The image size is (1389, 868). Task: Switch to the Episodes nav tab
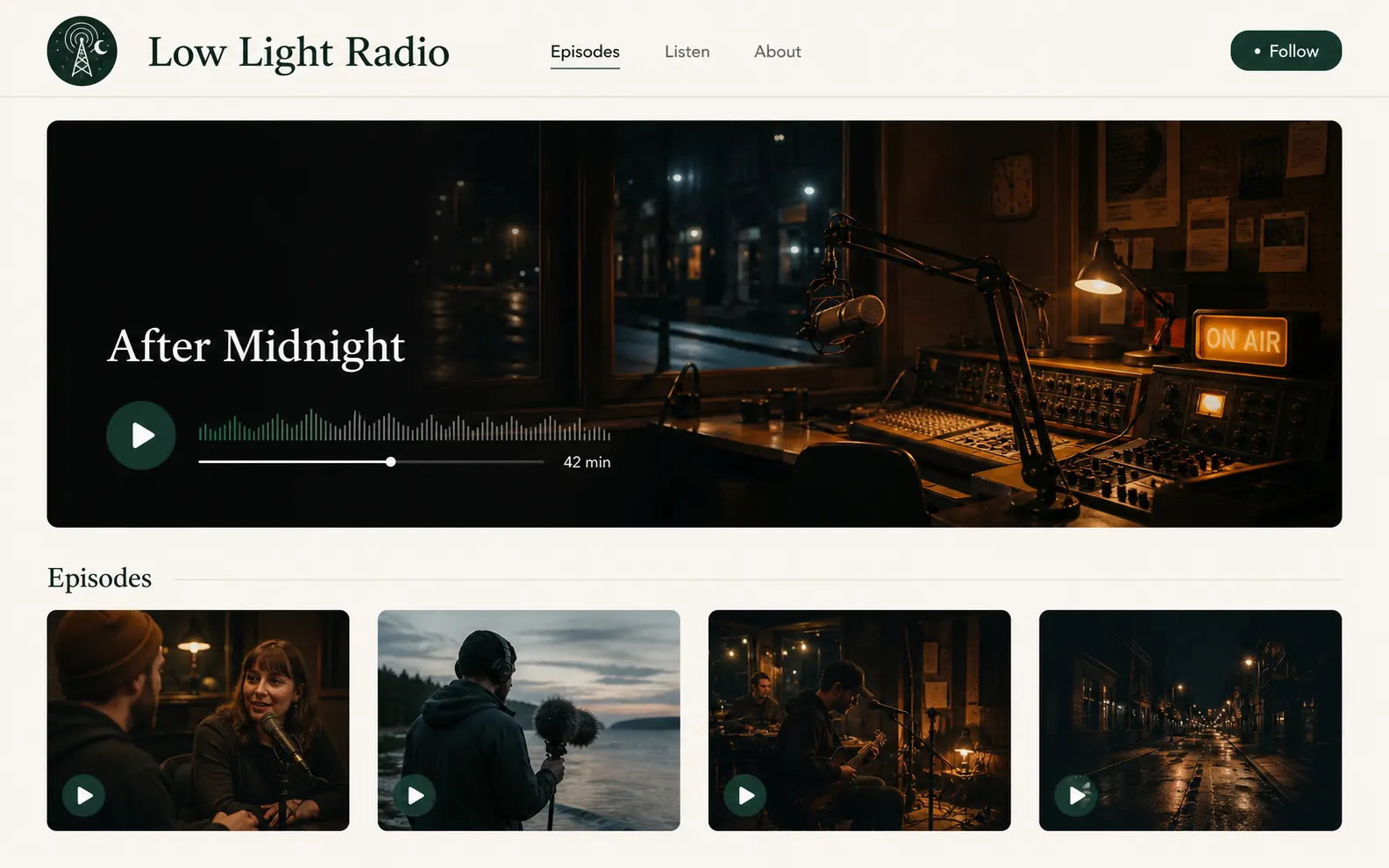coord(585,52)
